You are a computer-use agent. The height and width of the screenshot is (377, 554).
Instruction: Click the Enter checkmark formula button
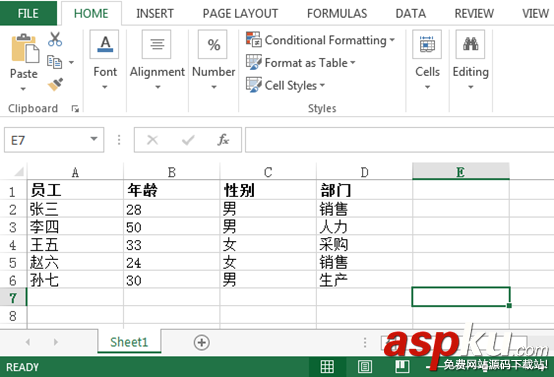(188, 140)
